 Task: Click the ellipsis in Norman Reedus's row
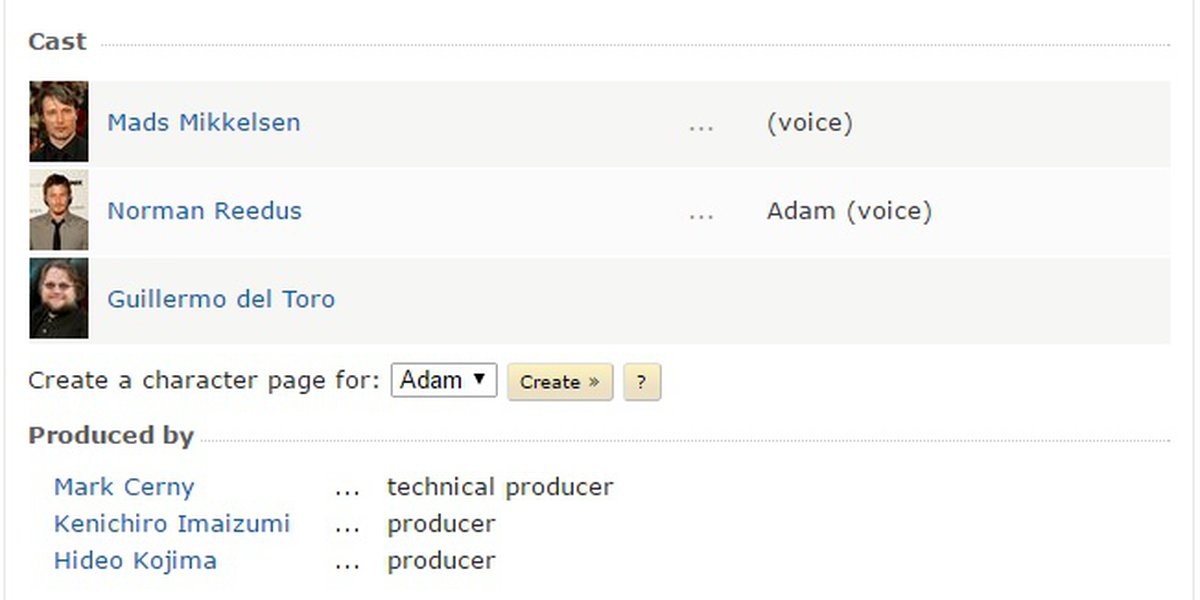[x=701, y=213]
